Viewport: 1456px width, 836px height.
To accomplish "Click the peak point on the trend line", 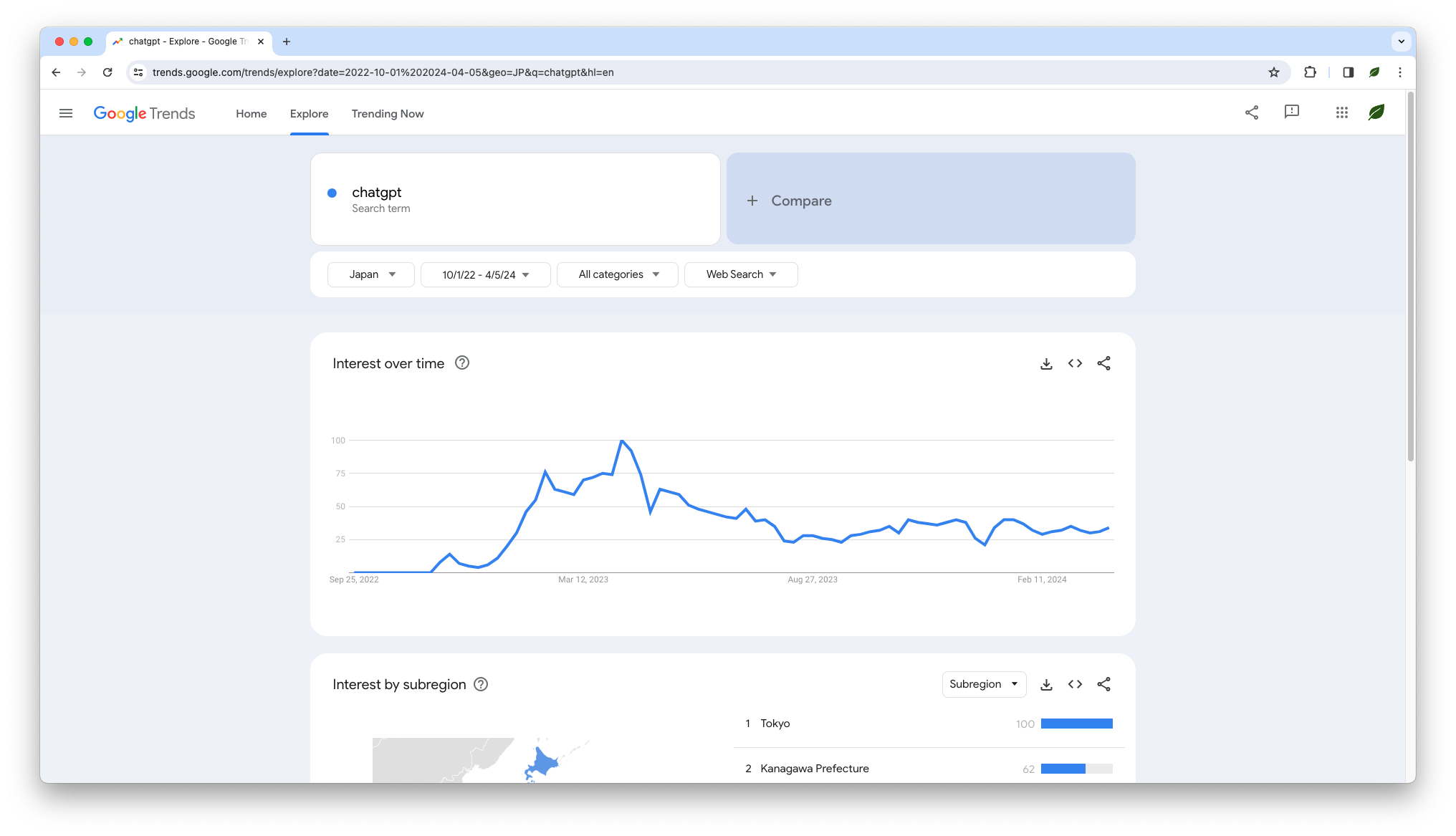I will point(622,441).
